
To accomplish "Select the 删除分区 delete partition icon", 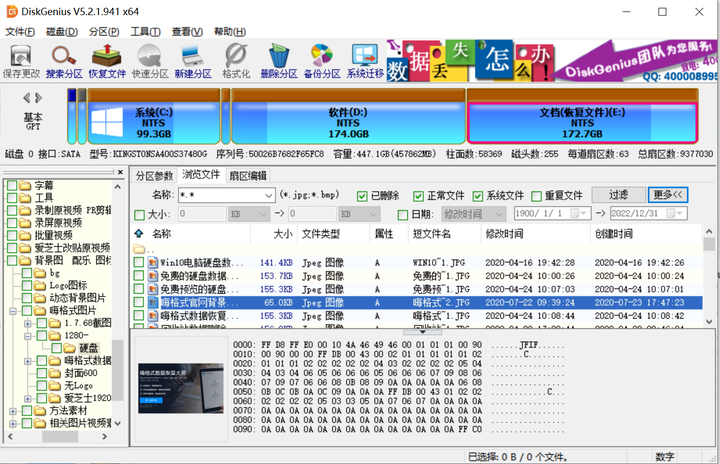I will point(279,61).
